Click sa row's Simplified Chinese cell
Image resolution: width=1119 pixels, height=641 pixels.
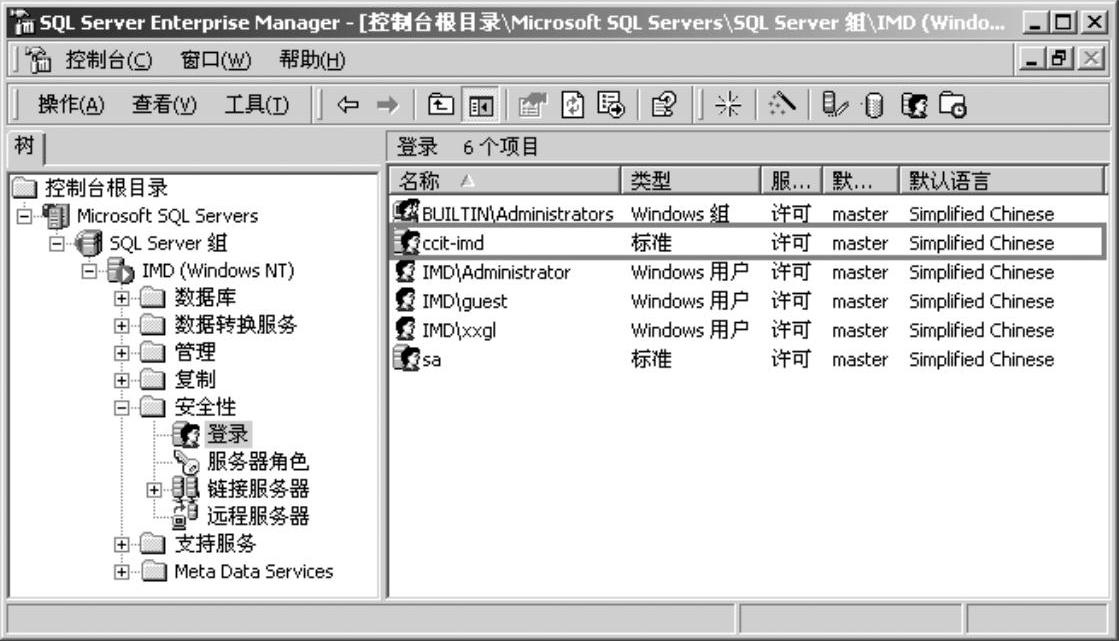[981, 359]
